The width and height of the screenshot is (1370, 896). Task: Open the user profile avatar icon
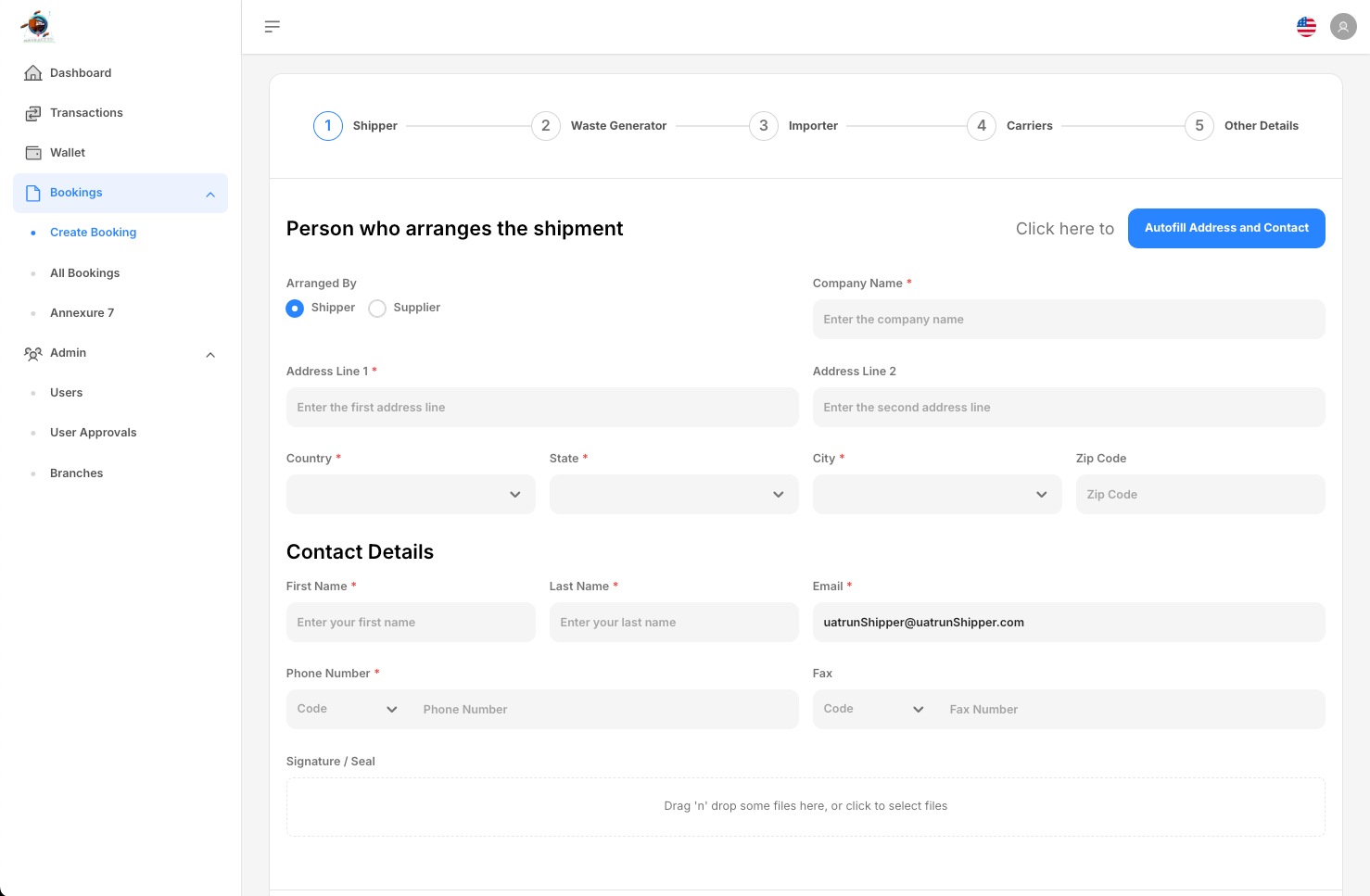click(x=1343, y=27)
